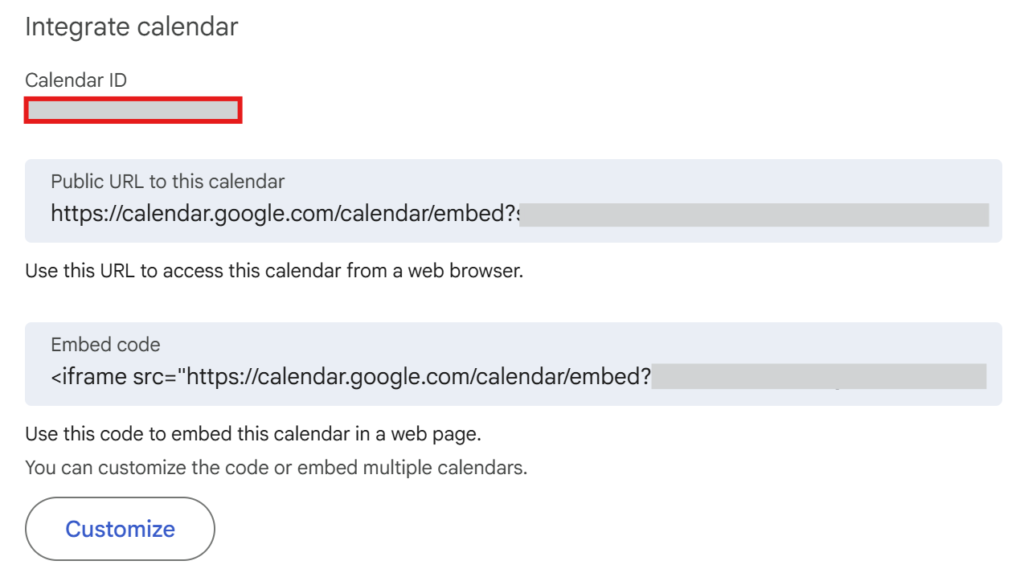
Task: Click the https://calendar.google.com public URL text
Action: [x=285, y=214]
